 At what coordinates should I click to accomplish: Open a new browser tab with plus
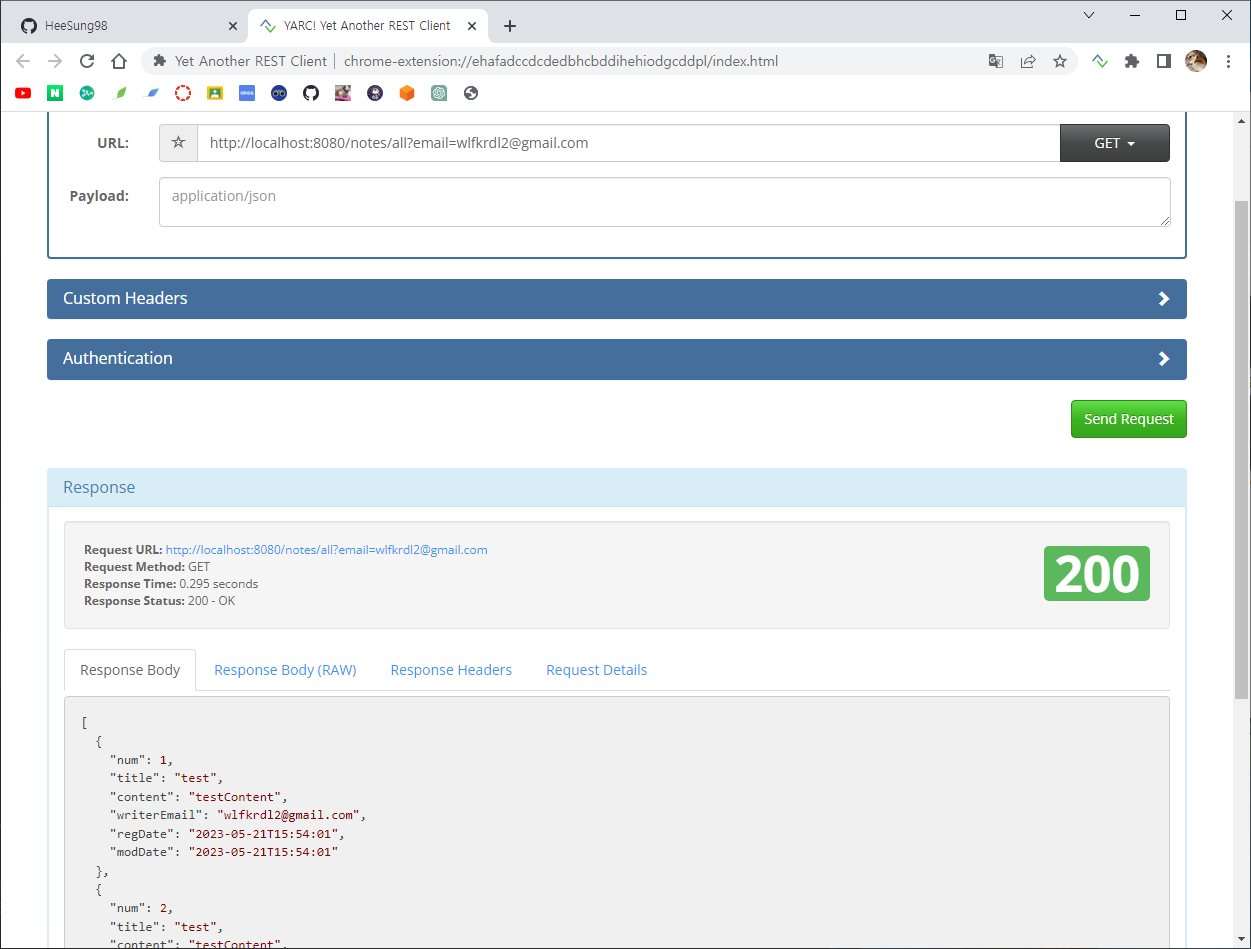[x=510, y=26]
